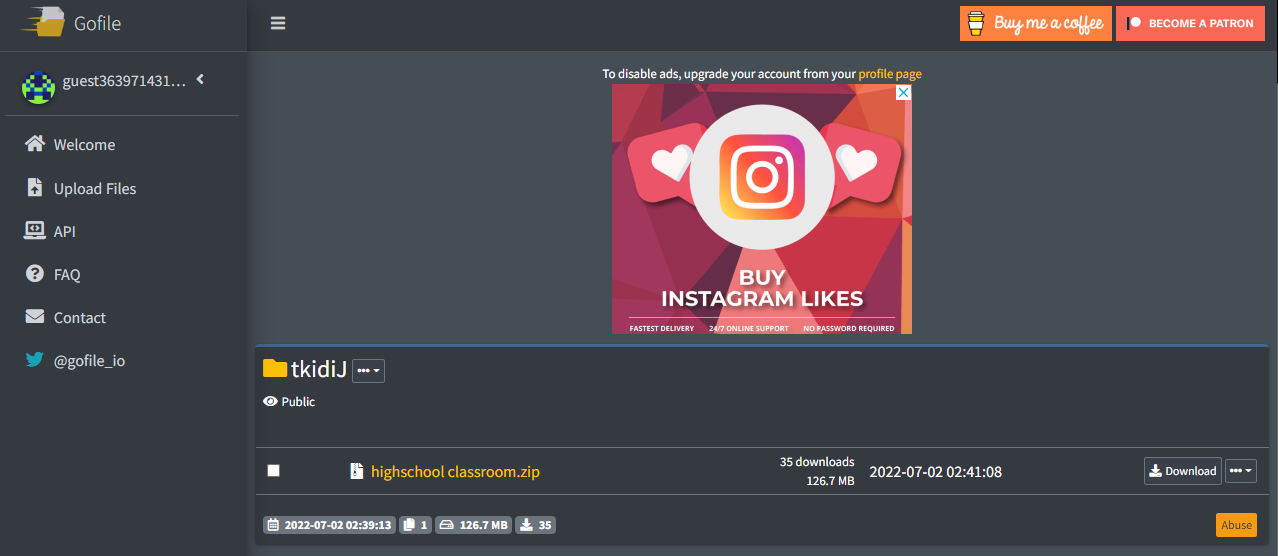Open the tkidiJ folder options dropdown
Screen dimensions: 1278x556
coord(368,371)
